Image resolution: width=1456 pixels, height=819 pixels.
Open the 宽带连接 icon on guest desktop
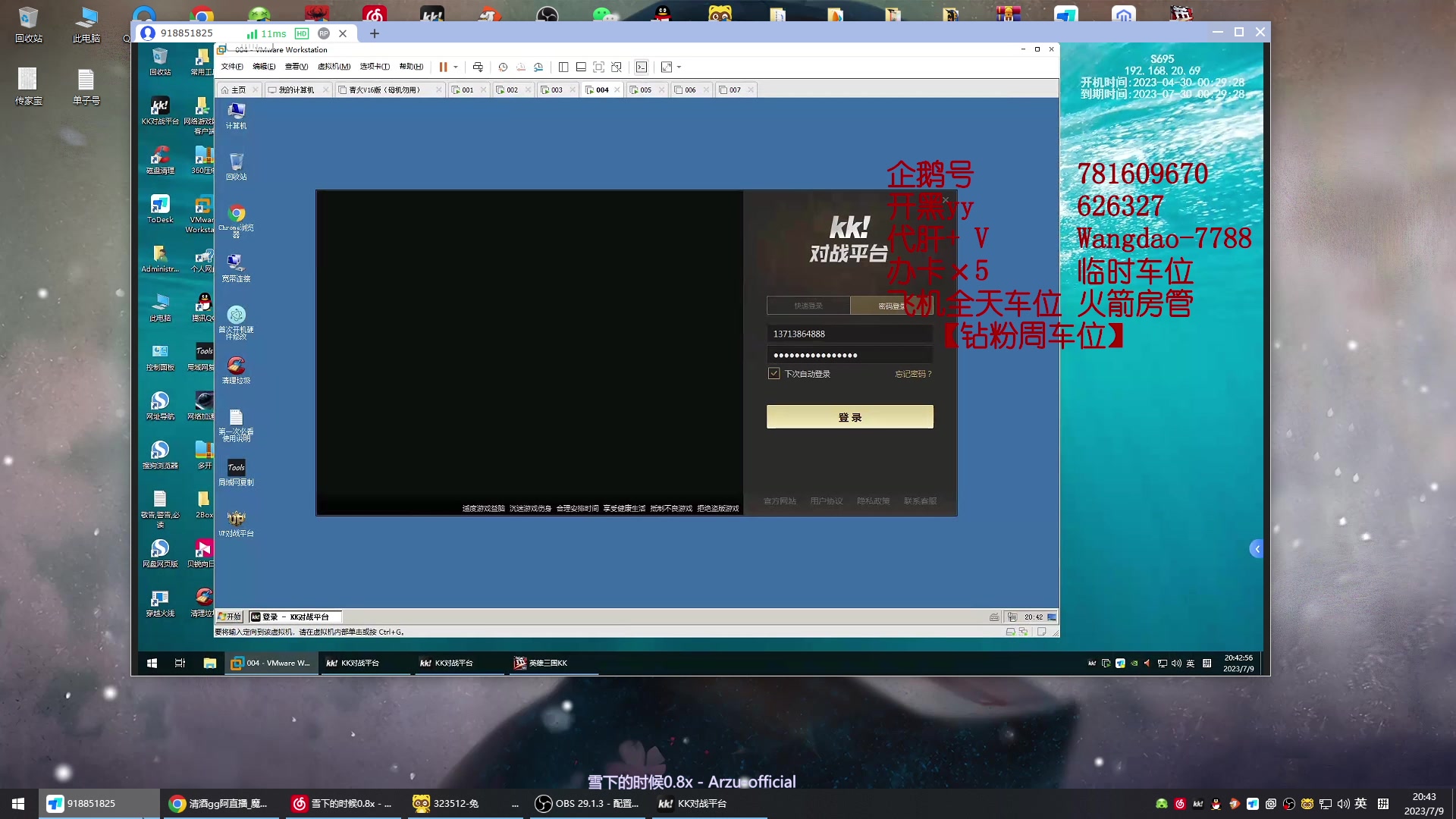click(236, 268)
